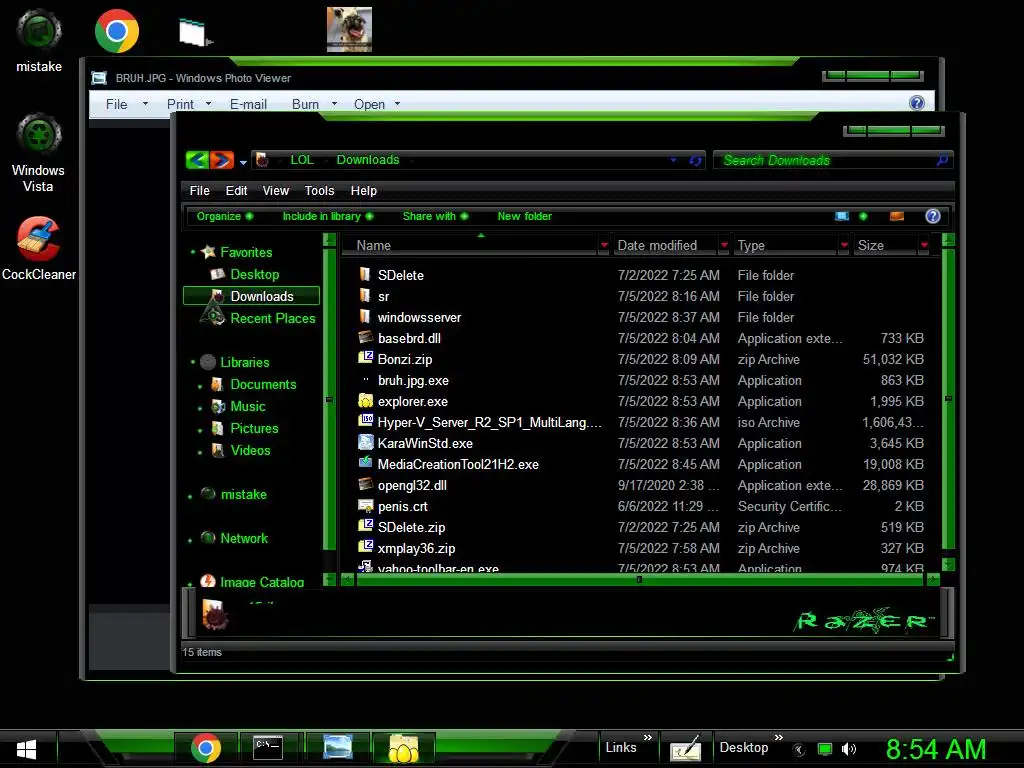Focus the Search Downloads field
The height and width of the screenshot is (768, 1024).
pyautogui.click(x=826, y=160)
